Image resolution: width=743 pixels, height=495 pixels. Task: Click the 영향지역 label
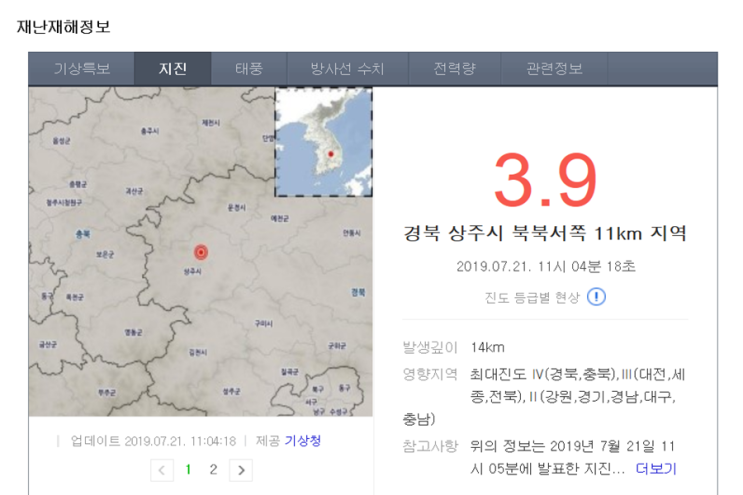pos(430,374)
